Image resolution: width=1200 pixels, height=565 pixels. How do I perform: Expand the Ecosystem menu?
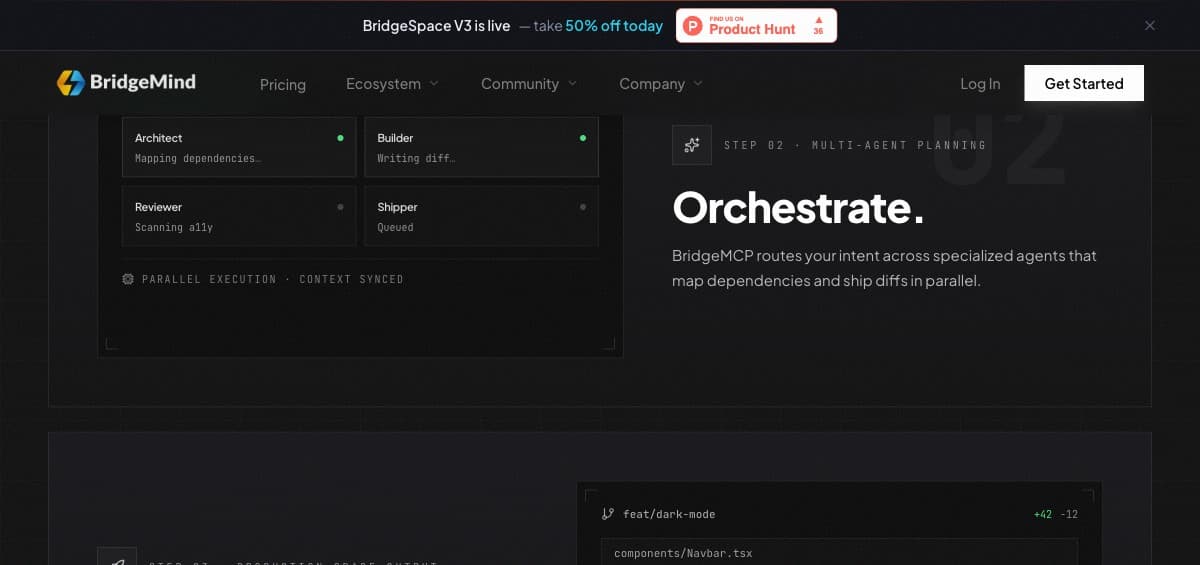coord(392,84)
